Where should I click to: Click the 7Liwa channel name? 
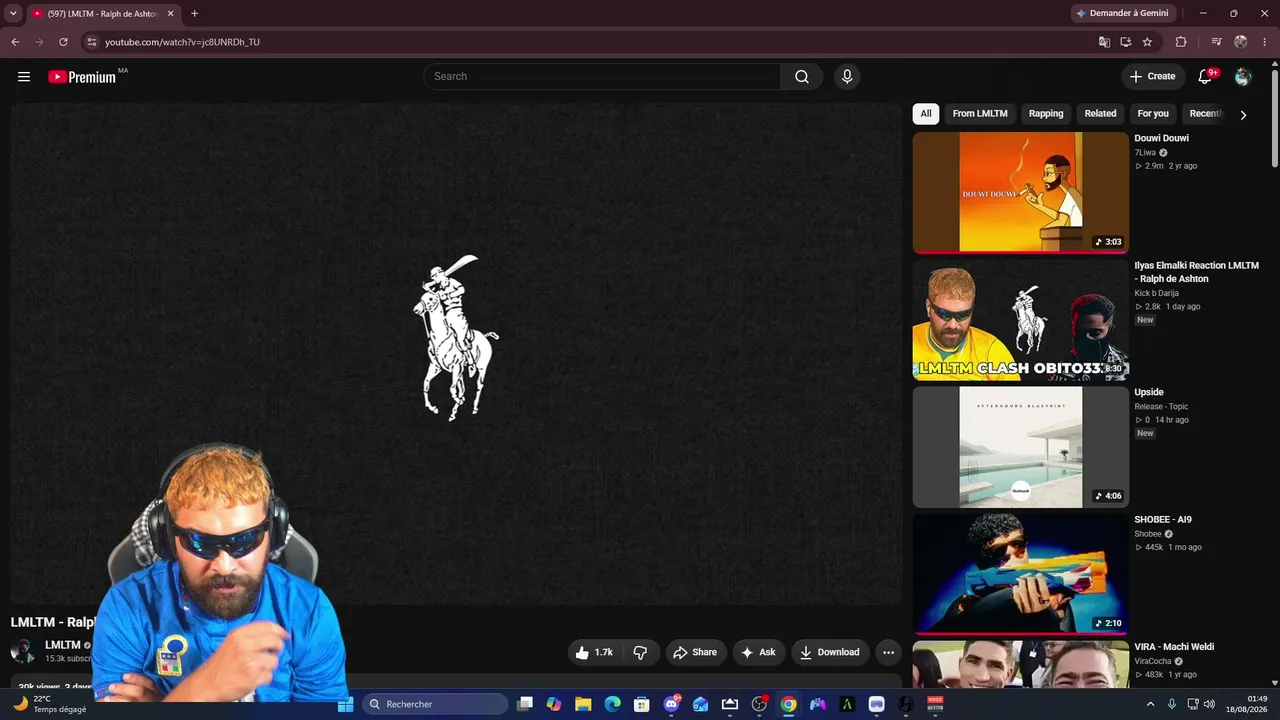pyautogui.click(x=1145, y=153)
